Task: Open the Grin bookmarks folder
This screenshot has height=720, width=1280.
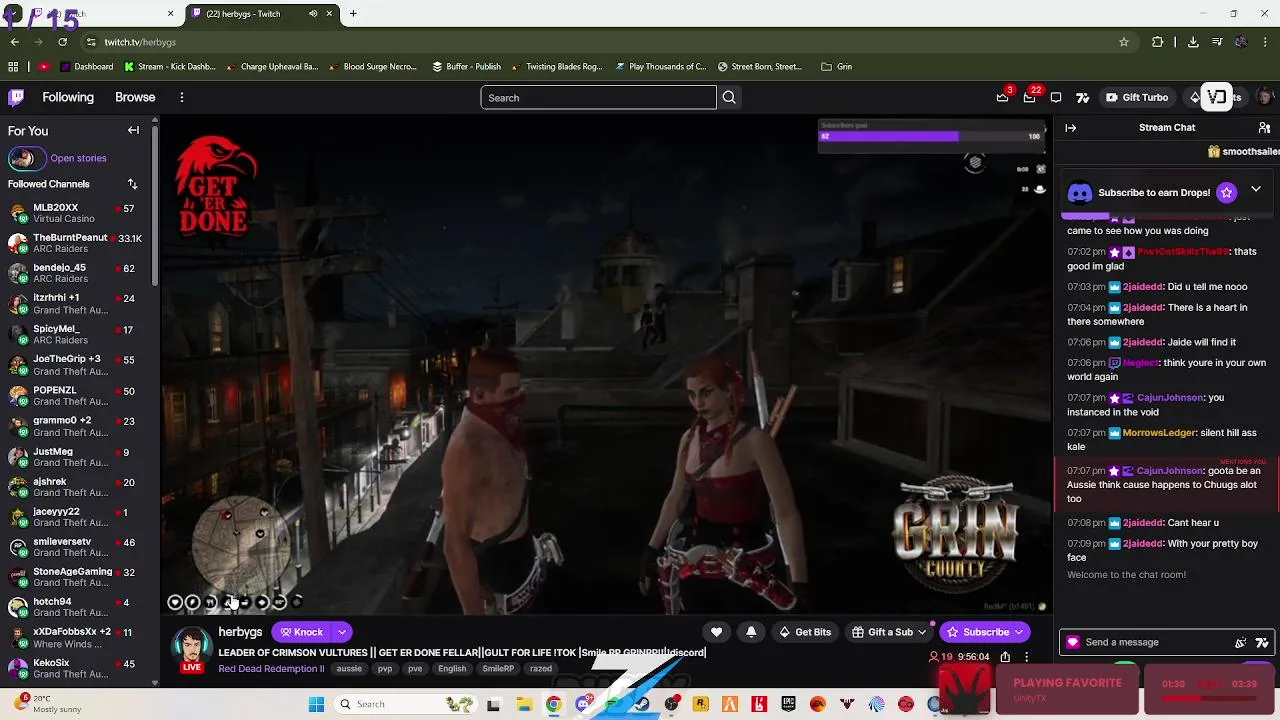Action: click(x=836, y=67)
